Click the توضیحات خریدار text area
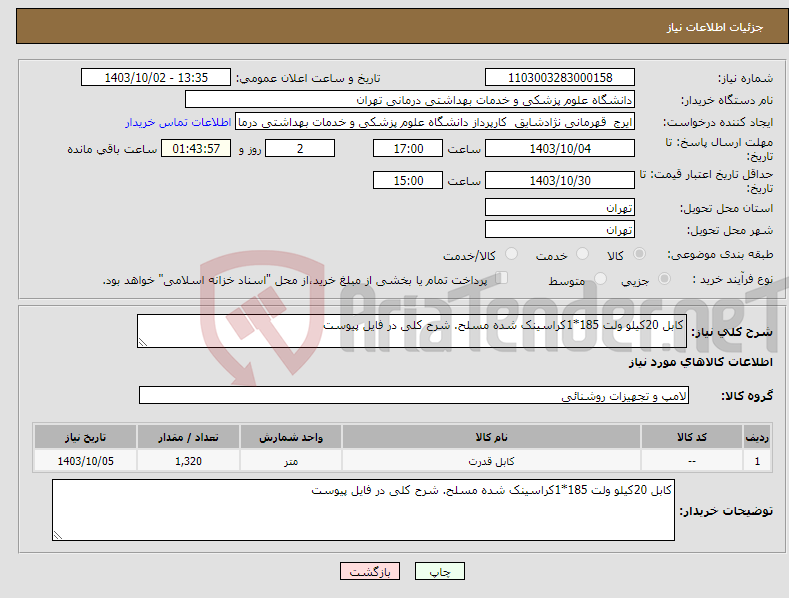Screen dimensions: 789x598 (x=363, y=510)
